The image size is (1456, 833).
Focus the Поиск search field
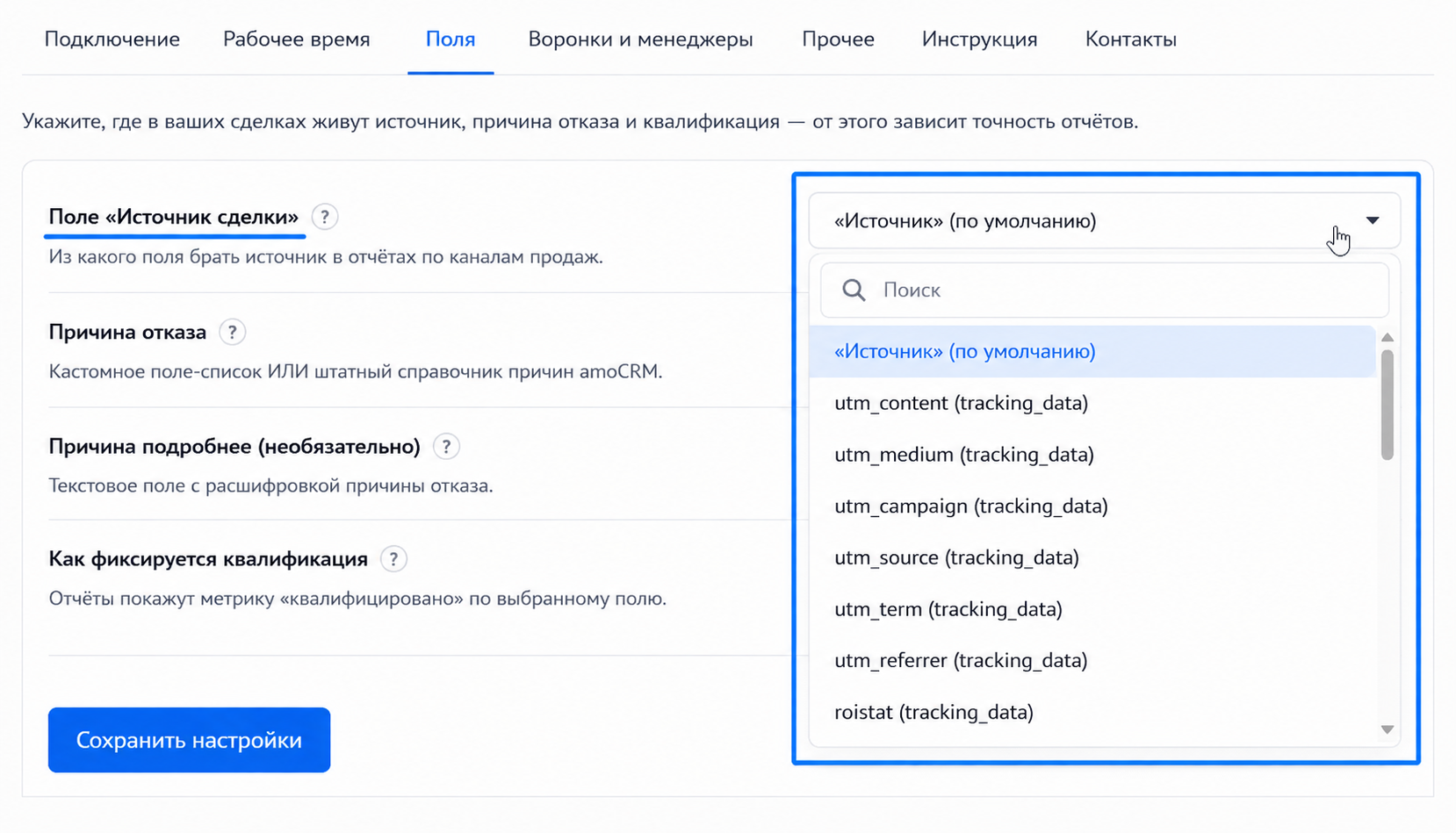1105,291
